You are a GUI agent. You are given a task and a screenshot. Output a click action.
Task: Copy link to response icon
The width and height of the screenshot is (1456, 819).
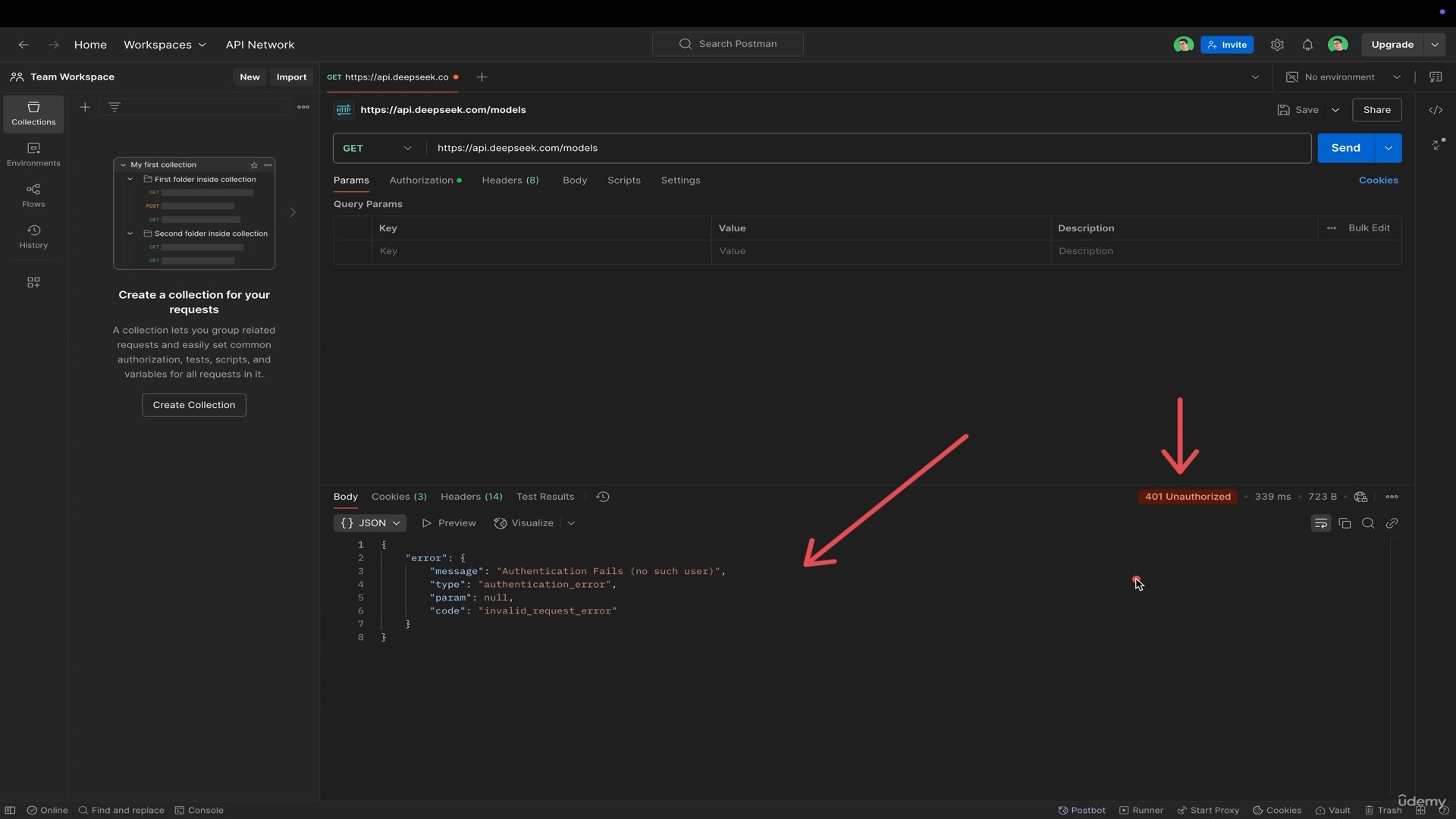tap(1392, 523)
